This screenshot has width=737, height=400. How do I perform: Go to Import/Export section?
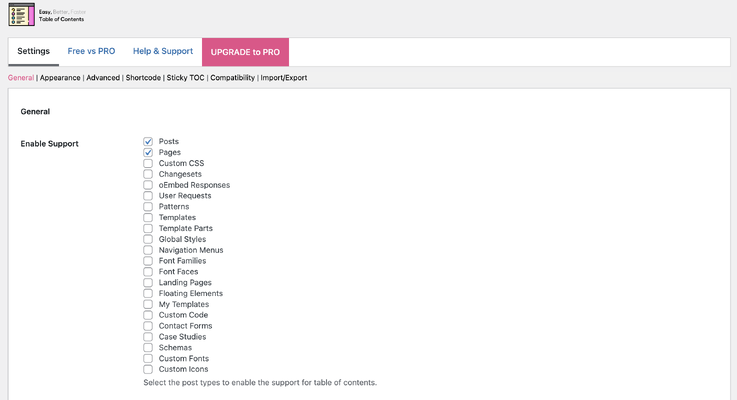tap(284, 77)
